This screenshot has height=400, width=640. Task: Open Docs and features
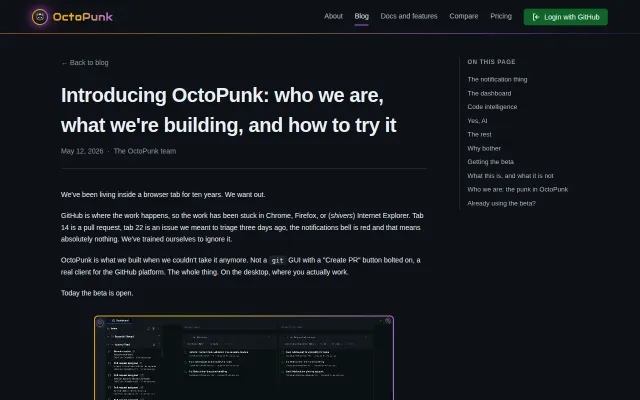(409, 16)
